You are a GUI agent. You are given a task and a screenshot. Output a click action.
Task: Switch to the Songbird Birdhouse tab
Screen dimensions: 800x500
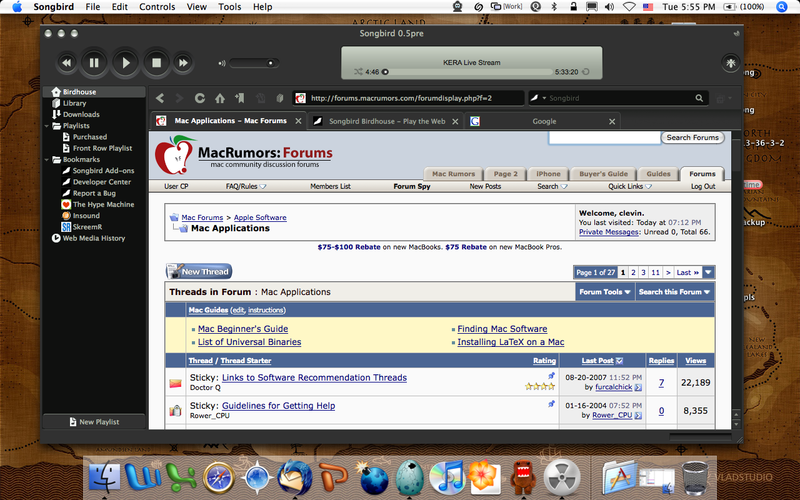[387, 121]
